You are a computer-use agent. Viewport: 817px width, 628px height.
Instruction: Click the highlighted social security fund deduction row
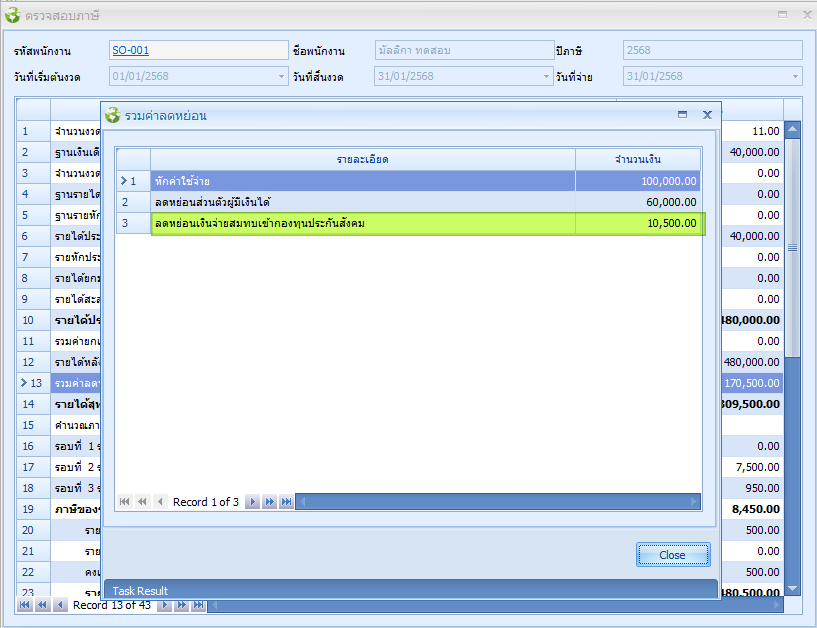pos(362,223)
